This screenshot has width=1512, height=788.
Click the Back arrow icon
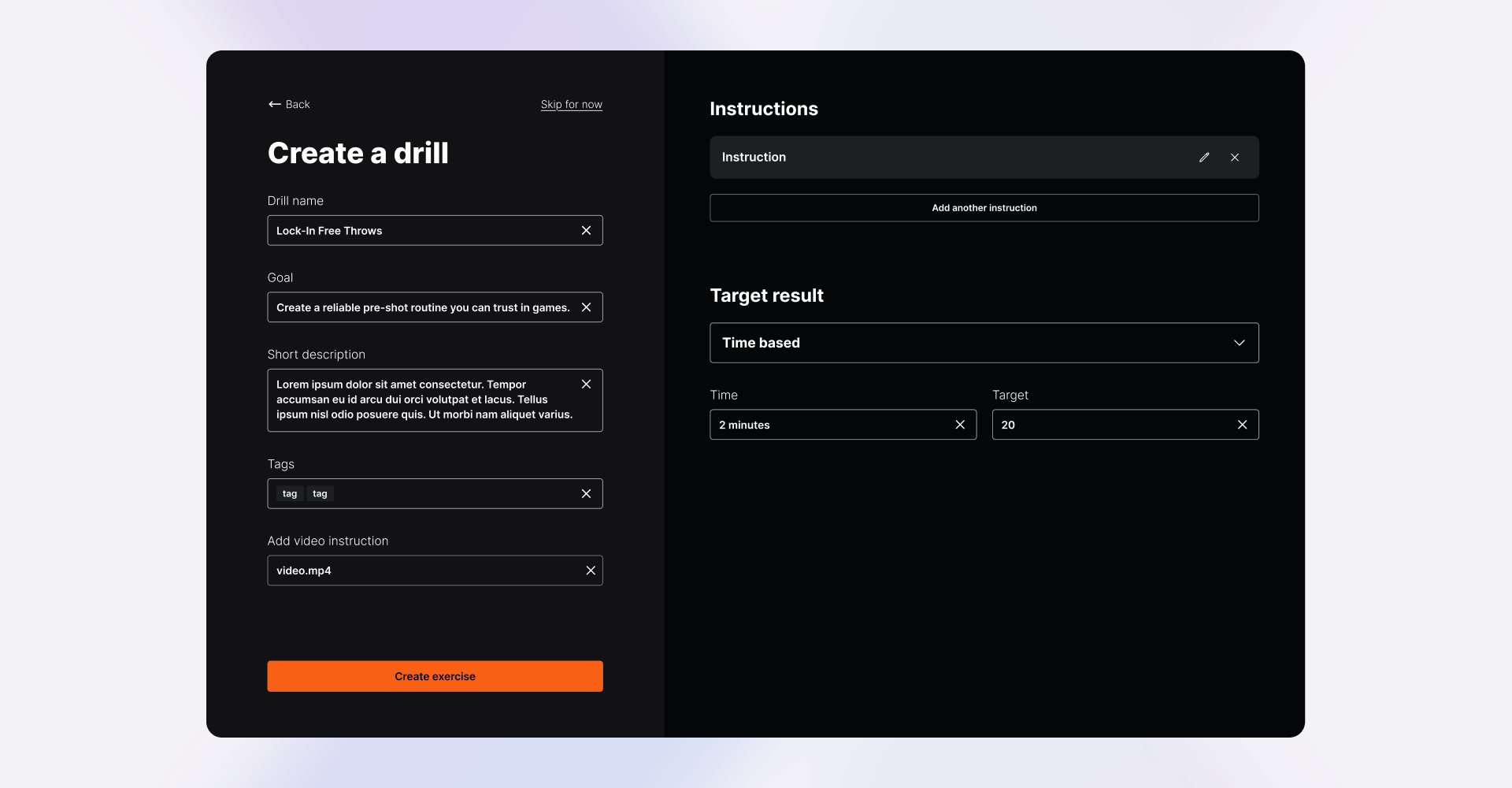(273, 103)
